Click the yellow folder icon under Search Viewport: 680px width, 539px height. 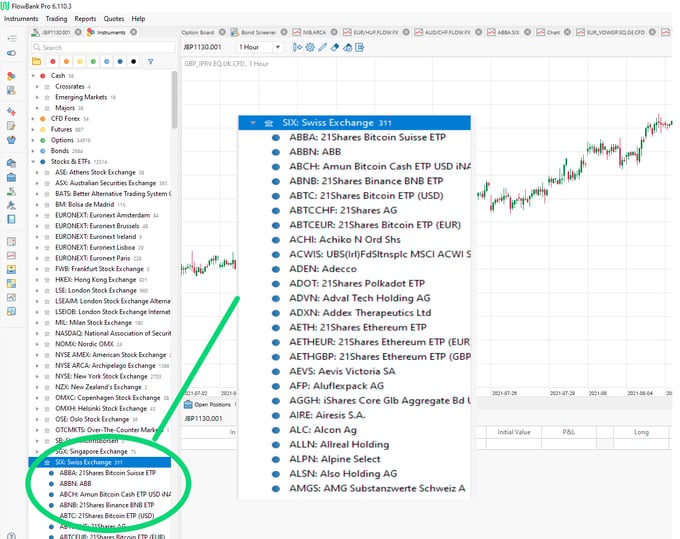(x=36, y=62)
